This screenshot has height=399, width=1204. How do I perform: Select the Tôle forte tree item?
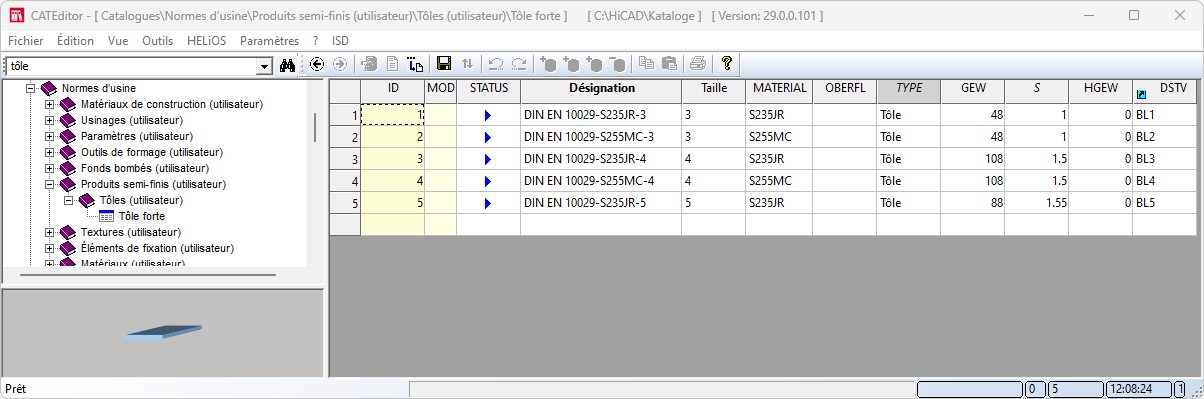(x=142, y=216)
